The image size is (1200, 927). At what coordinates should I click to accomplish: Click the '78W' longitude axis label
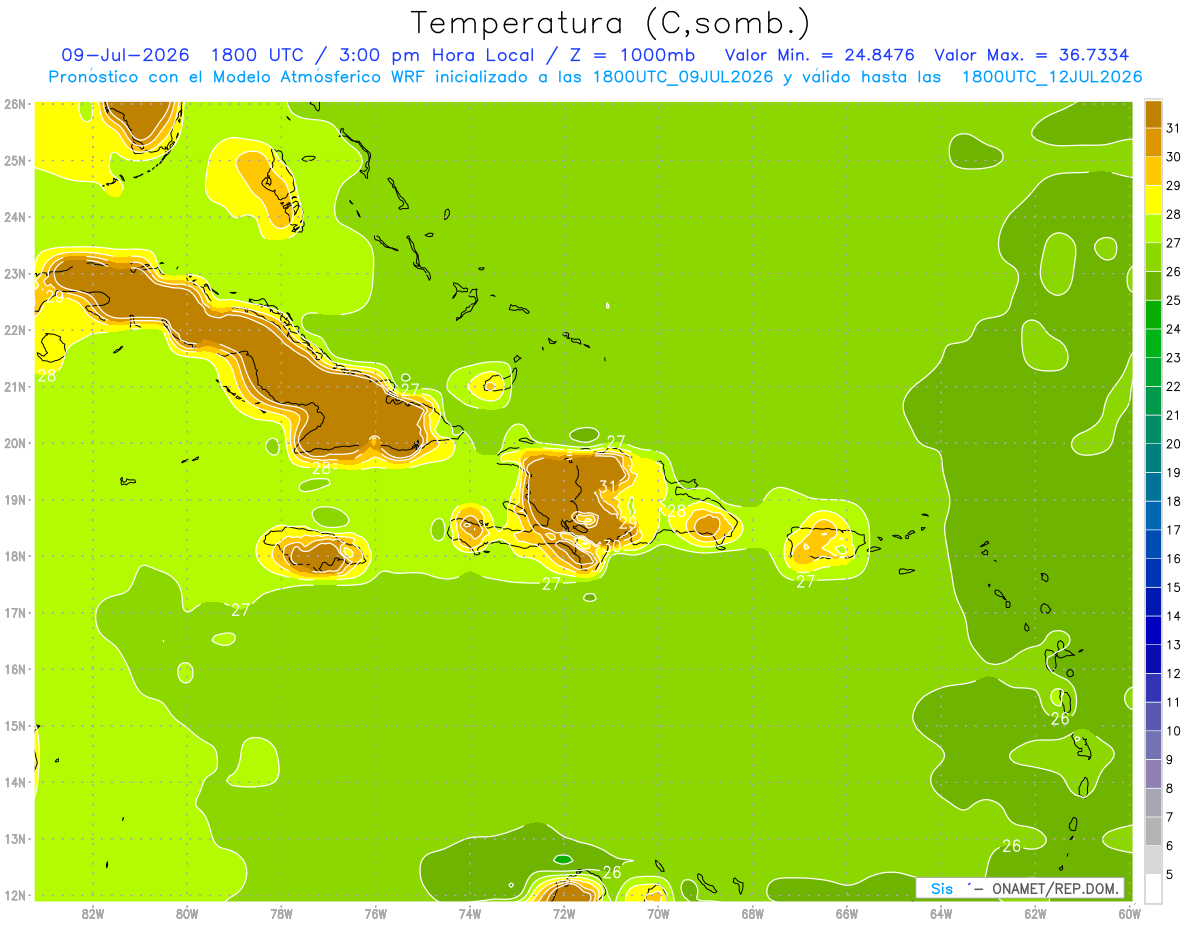(x=281, y=913)
